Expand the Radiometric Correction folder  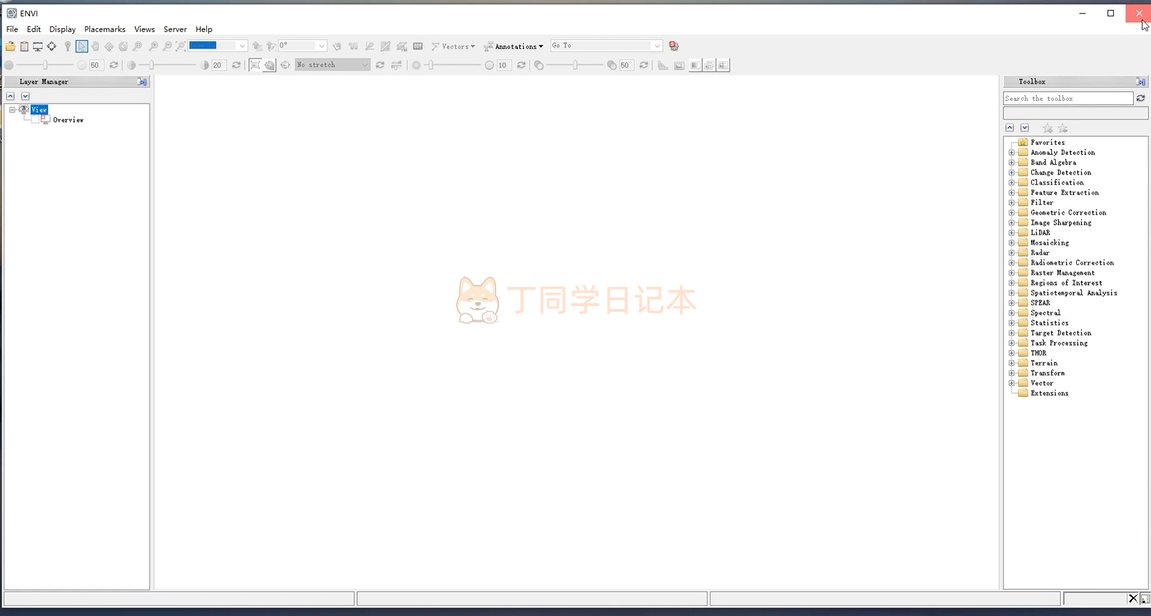pos(1012,263)
